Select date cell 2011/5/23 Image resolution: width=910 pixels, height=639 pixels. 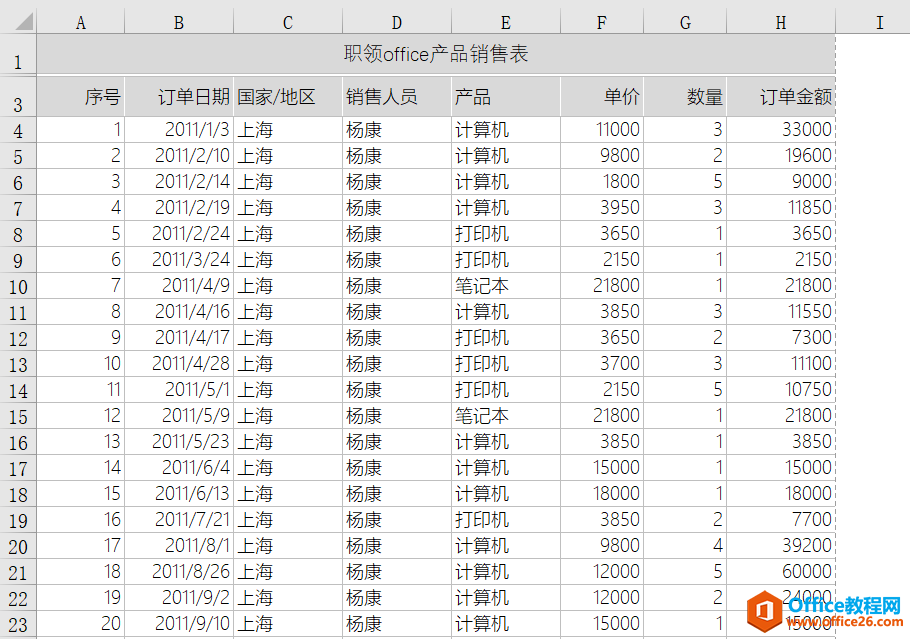click(179, 442)
